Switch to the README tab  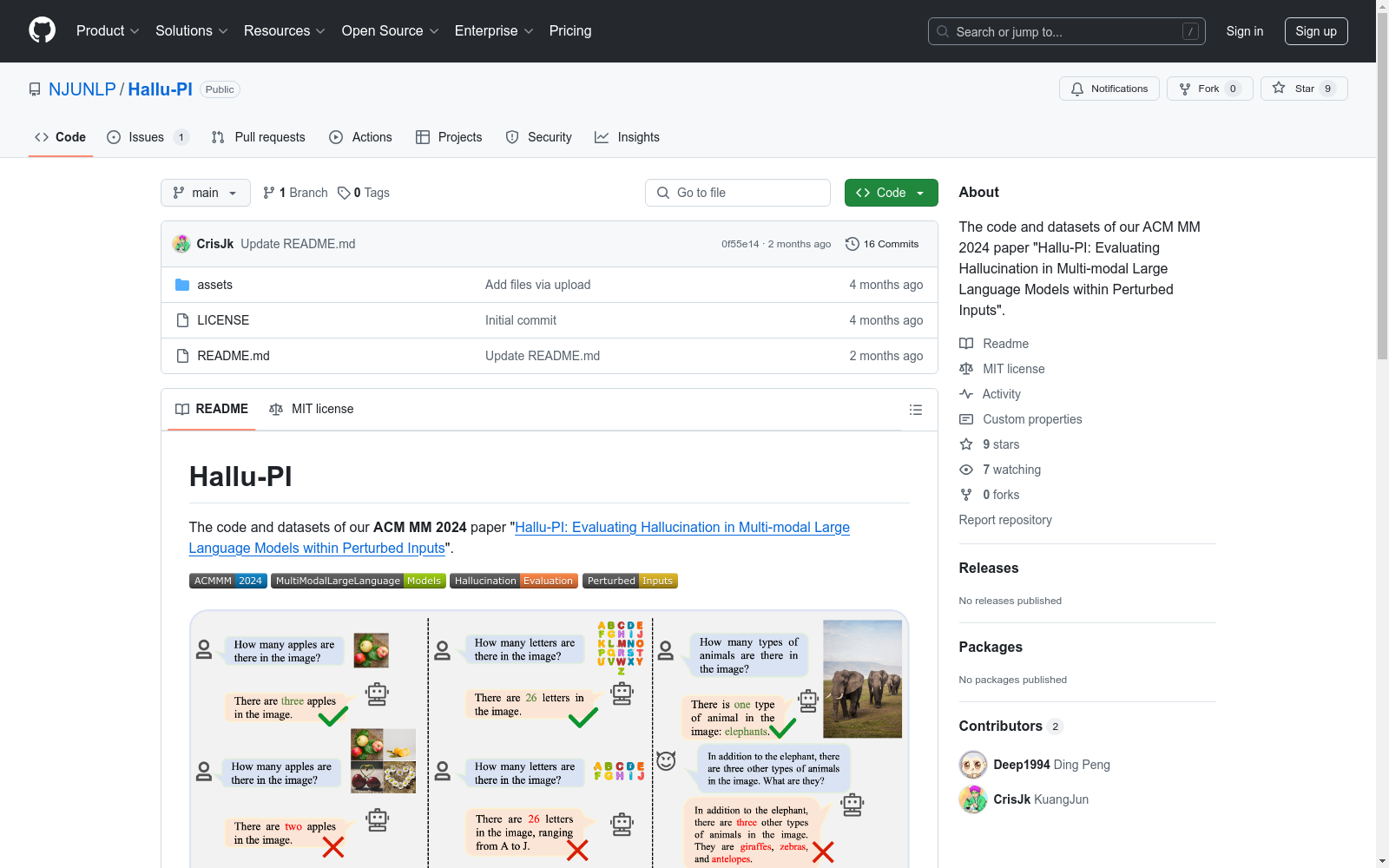pyautogui.click(x=212, y=409)
